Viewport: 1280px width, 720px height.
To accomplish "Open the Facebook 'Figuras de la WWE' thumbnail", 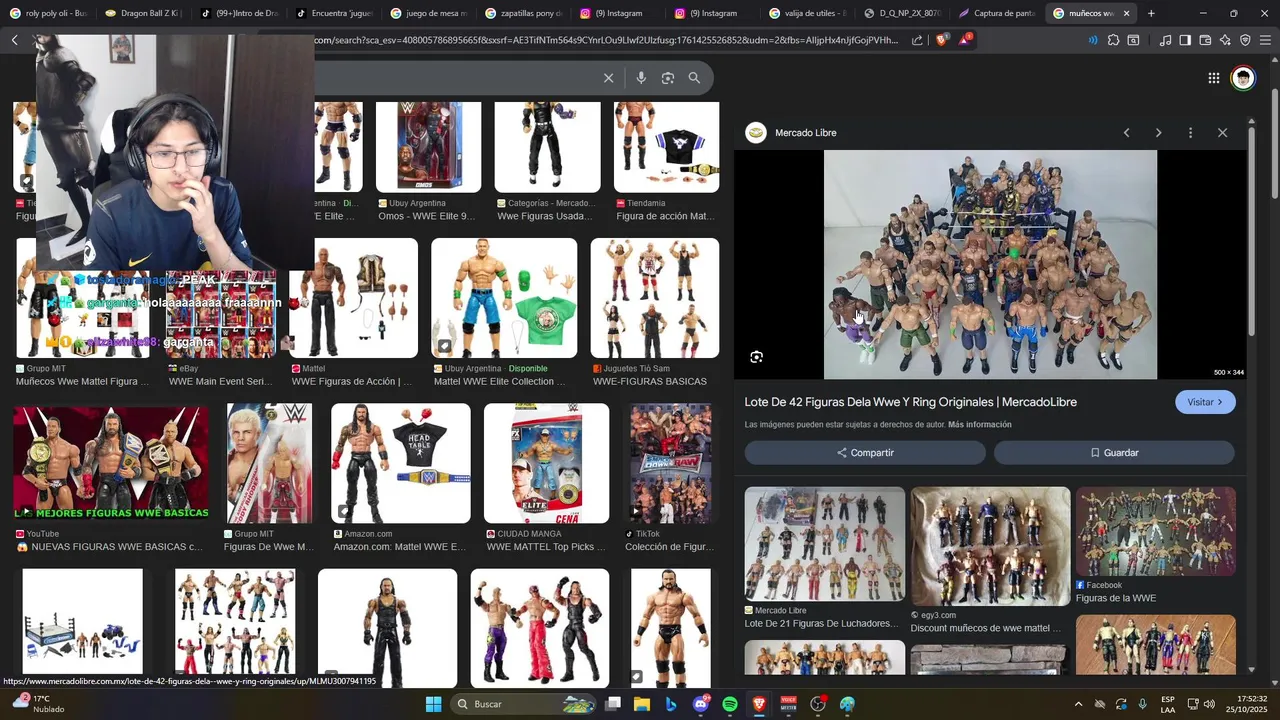I will pyautogui.click(x=1156, y=531).
